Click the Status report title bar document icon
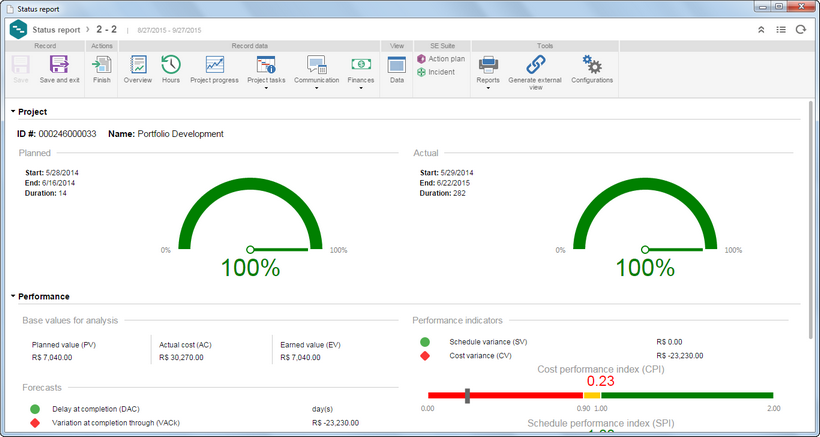Viewport: 820px width, 437px height. (9, 9)
